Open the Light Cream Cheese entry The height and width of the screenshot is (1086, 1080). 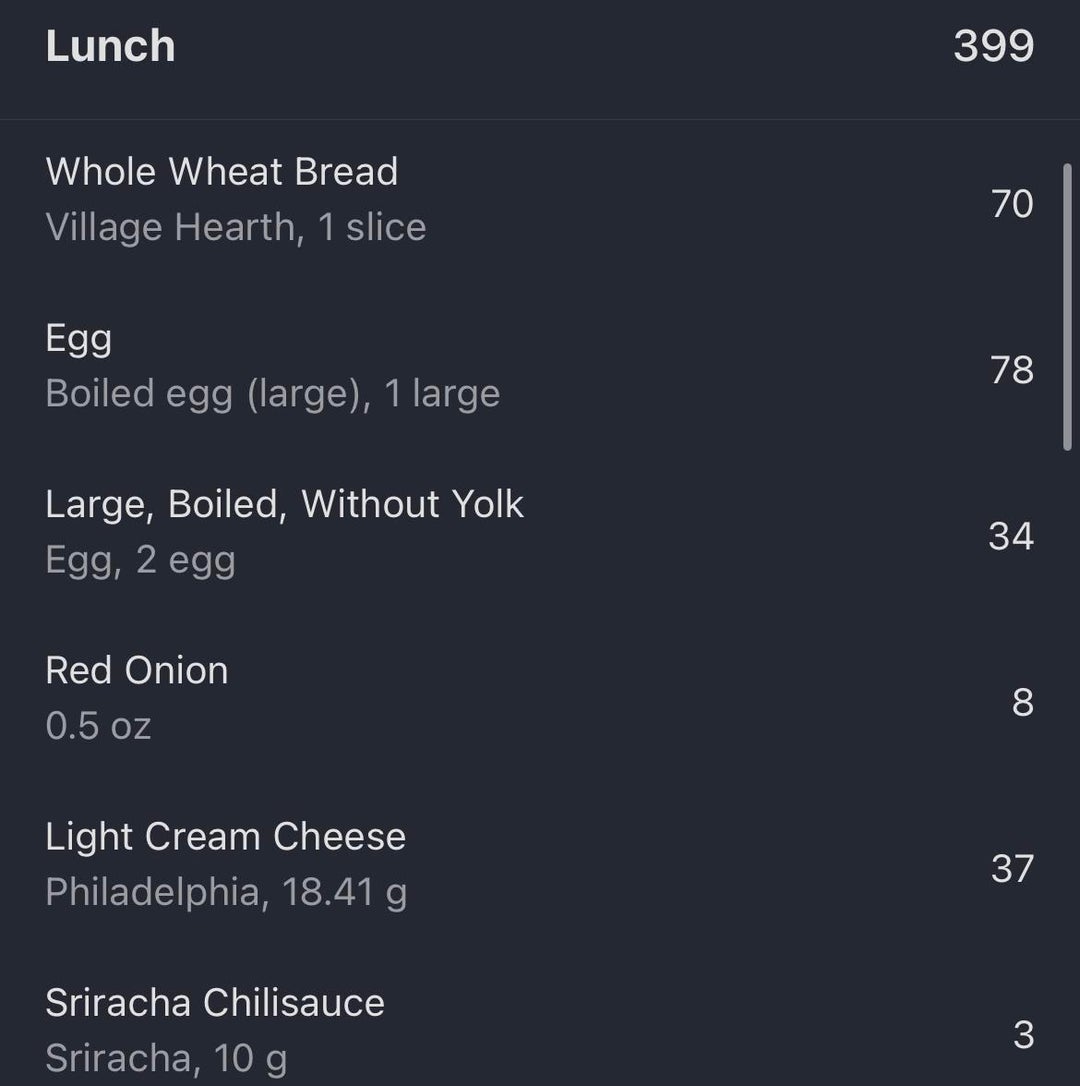226,836
